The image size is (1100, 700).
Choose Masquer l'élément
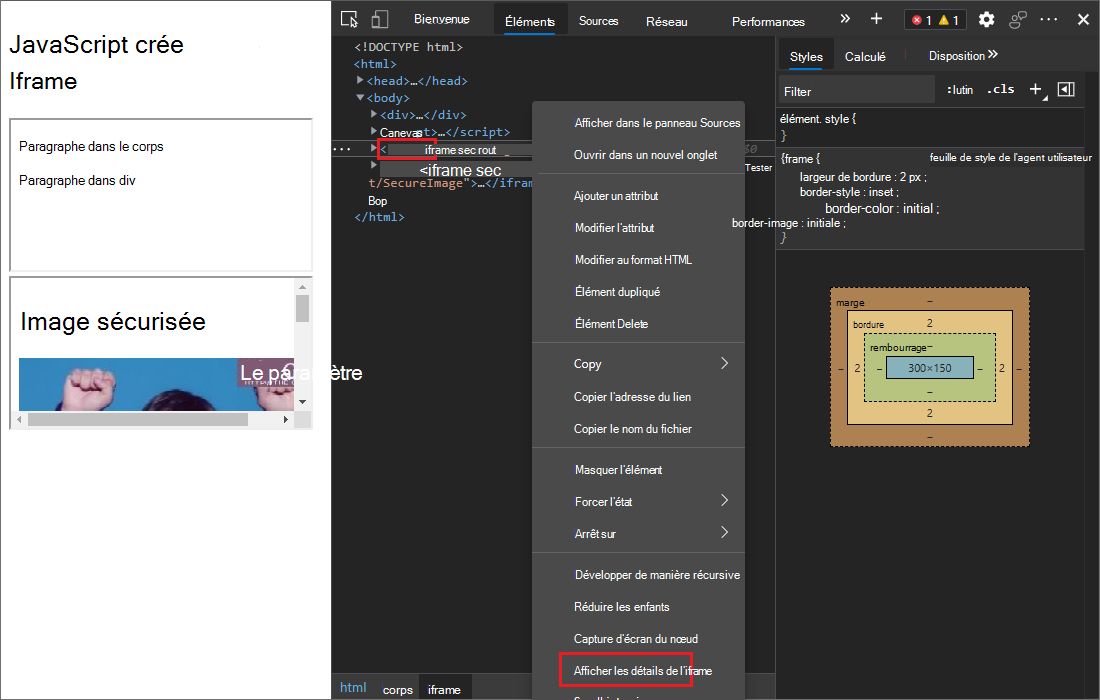pos(638,470)
